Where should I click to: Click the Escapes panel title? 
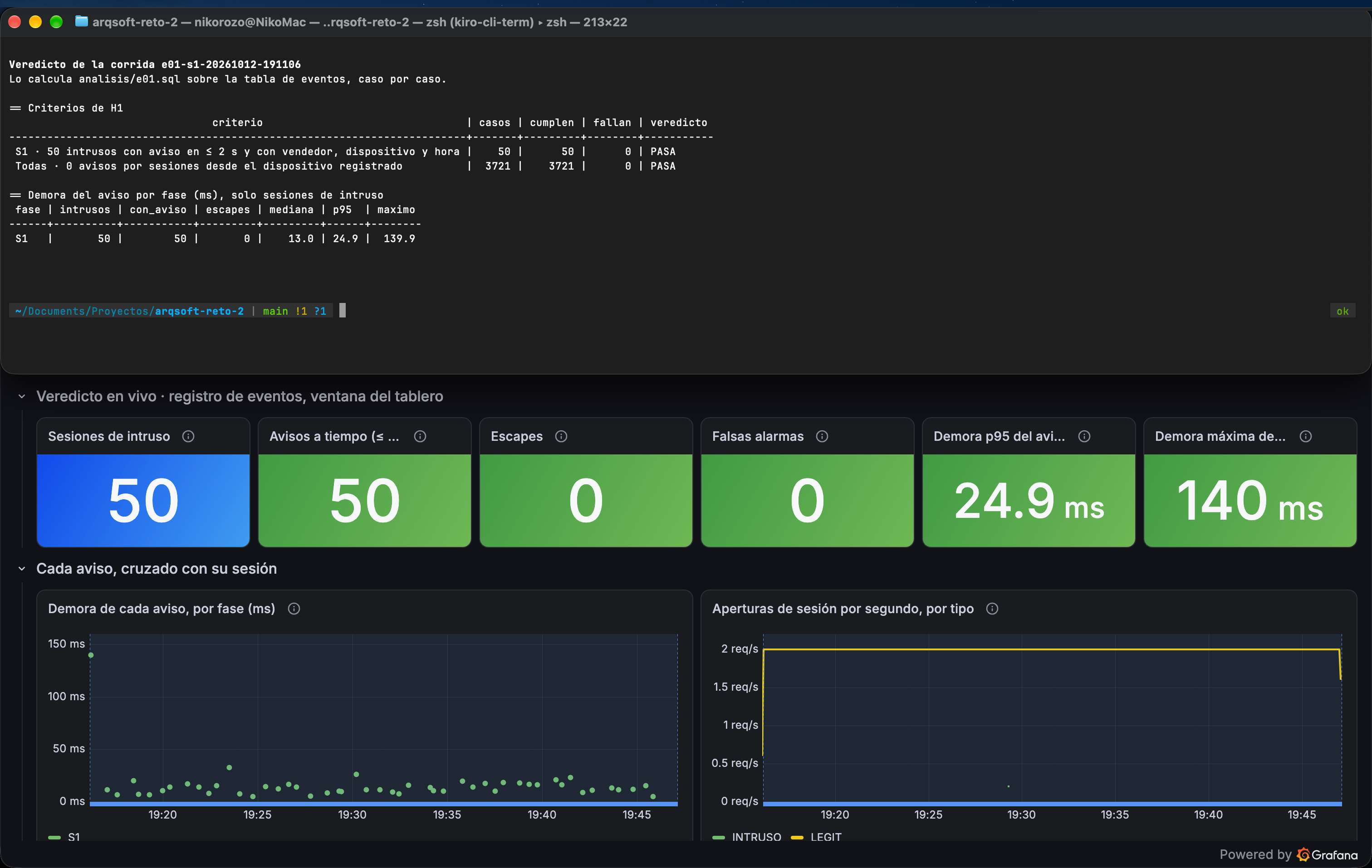pyautogui.click(x=517, y=436)
